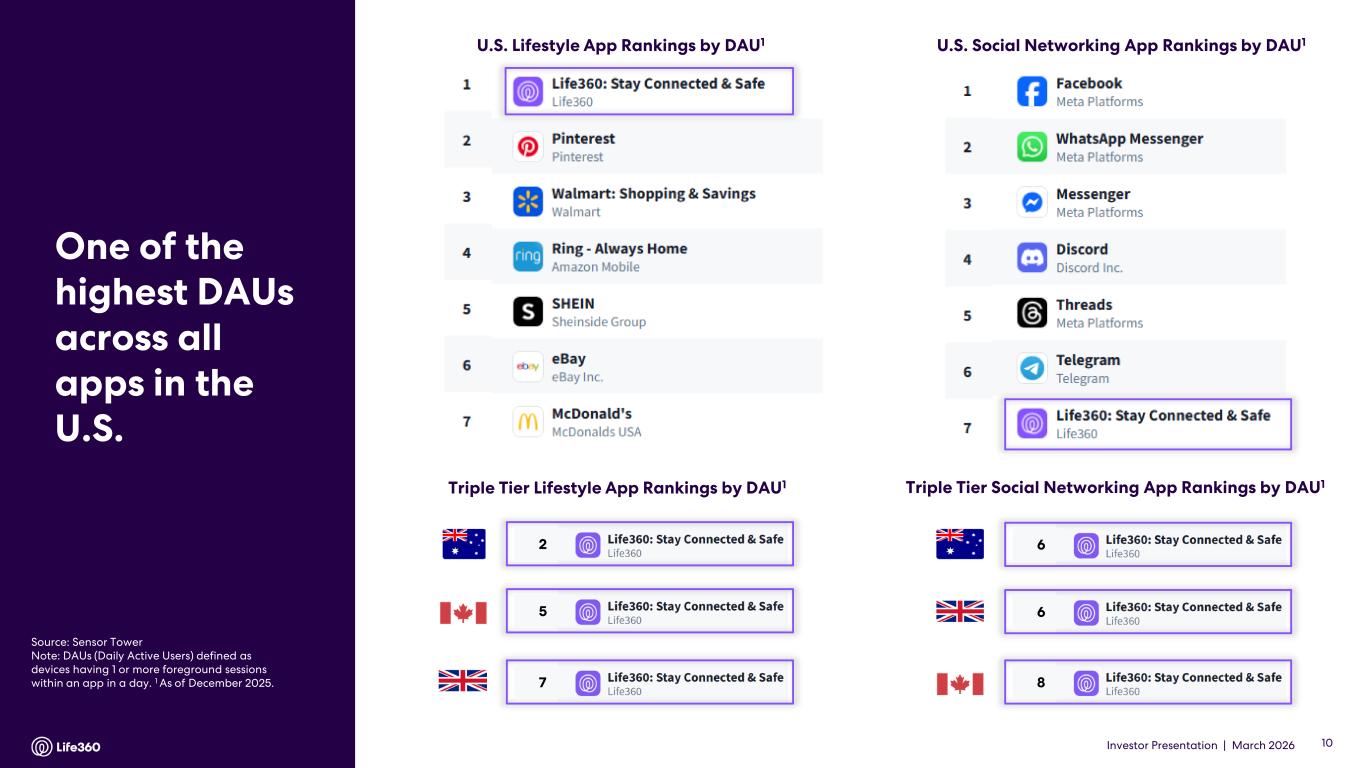Click the Pinterest app icon

[528, 147]
